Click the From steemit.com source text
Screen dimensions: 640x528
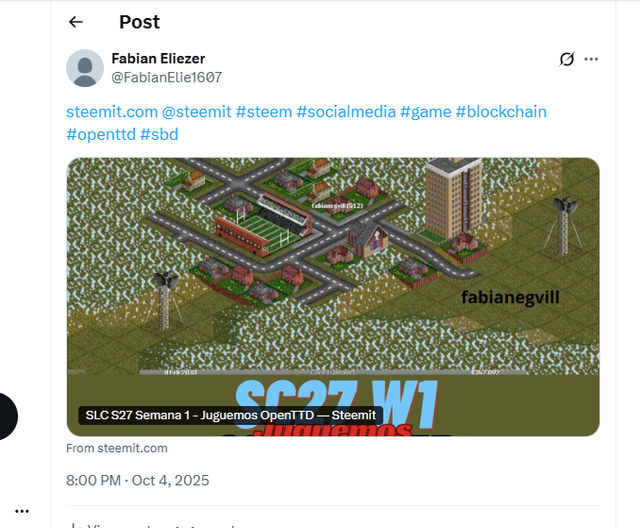117,448
